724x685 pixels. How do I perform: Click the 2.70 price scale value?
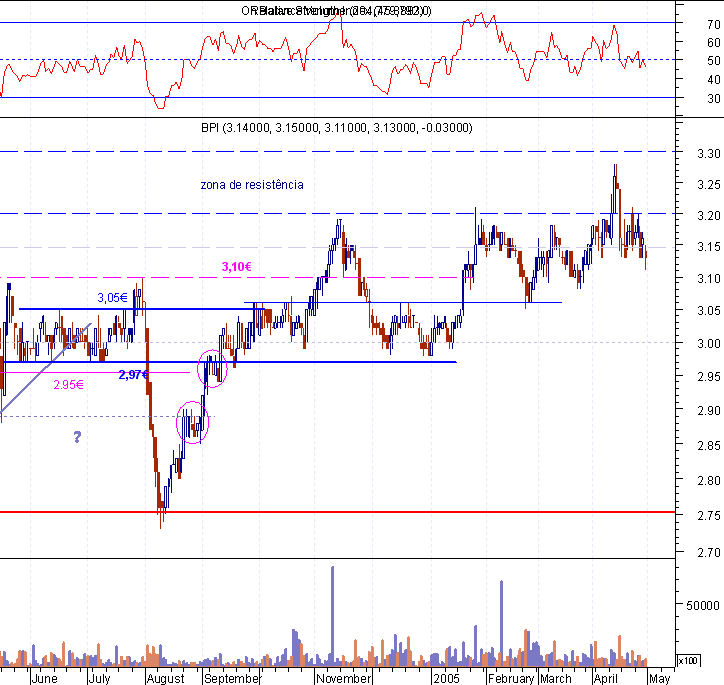[x=709, y=553]
